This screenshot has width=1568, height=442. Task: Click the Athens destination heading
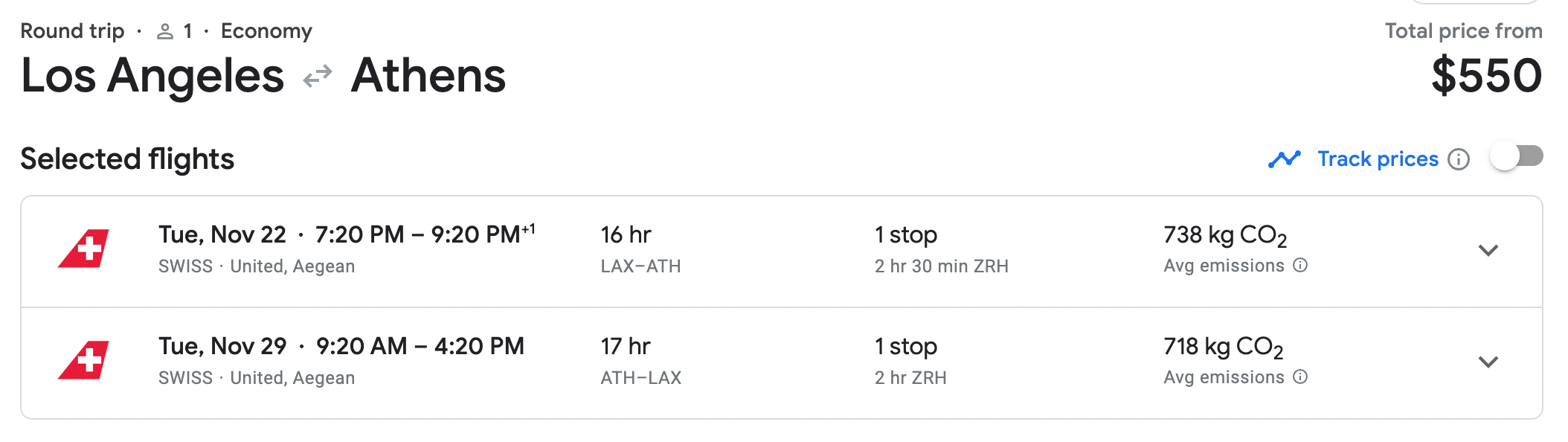(428, 76)
